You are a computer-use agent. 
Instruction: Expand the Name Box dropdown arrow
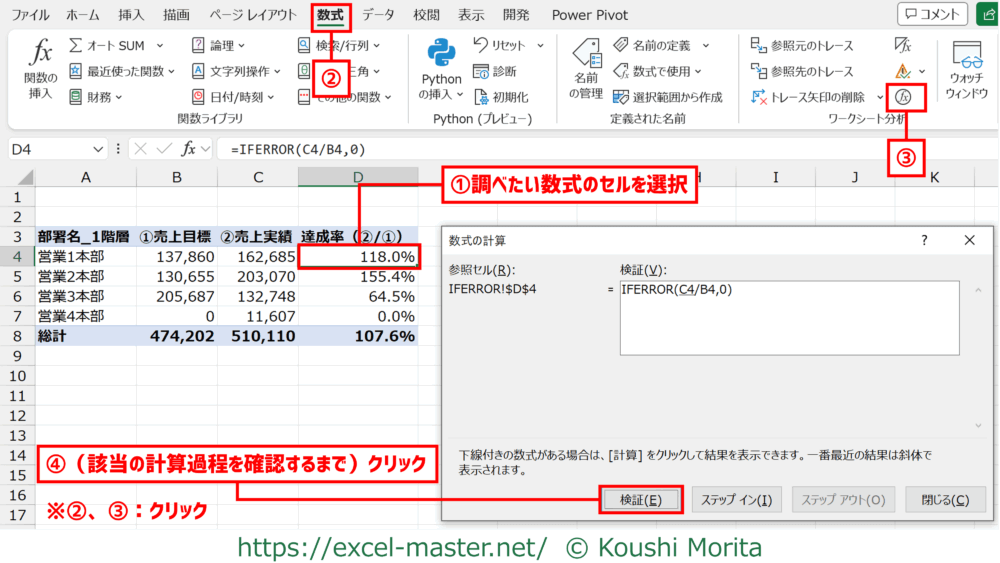click(x=98, y=149)
